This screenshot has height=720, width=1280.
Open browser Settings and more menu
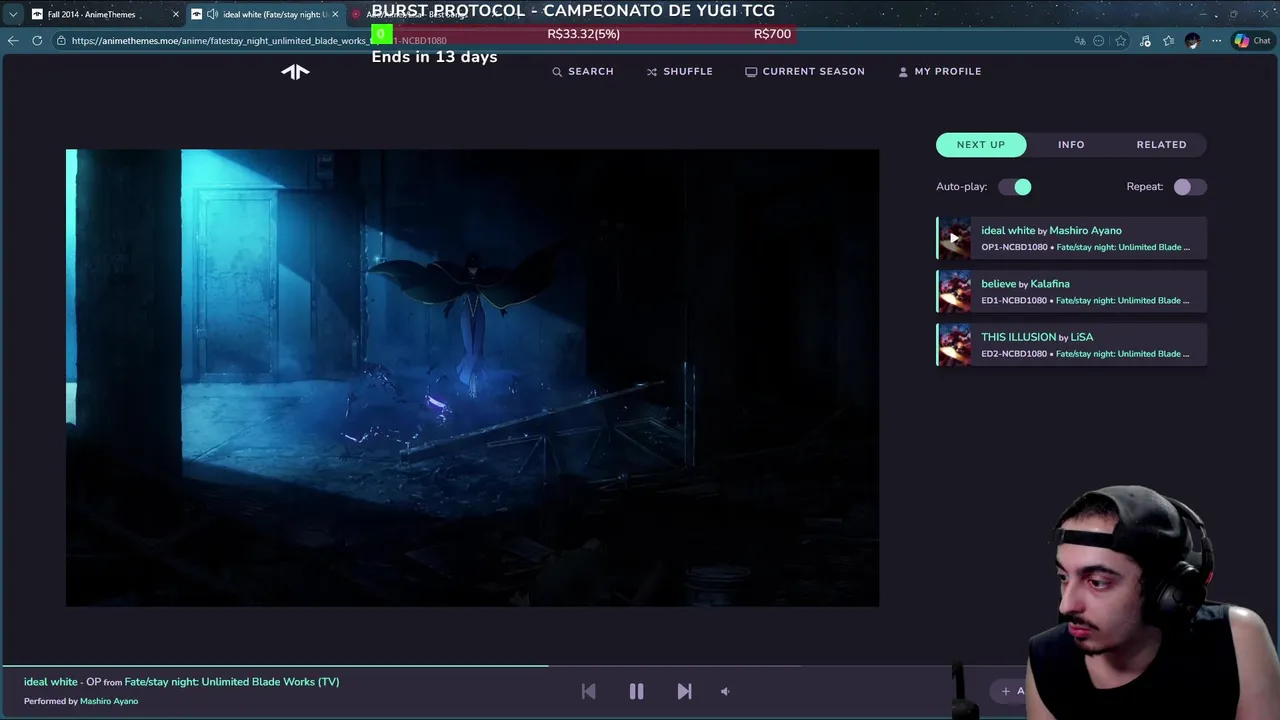pyautogui.click(x=1216, y=41)
